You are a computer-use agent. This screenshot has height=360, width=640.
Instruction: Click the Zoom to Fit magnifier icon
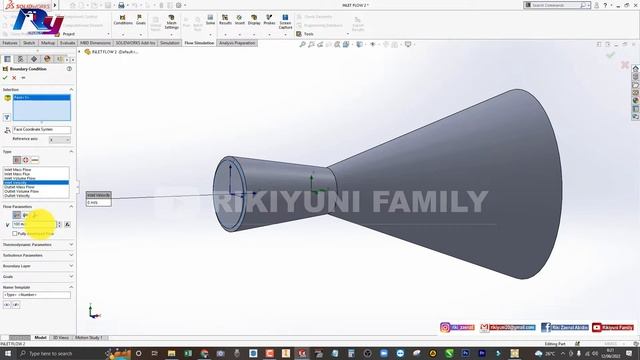click(302, 44)
